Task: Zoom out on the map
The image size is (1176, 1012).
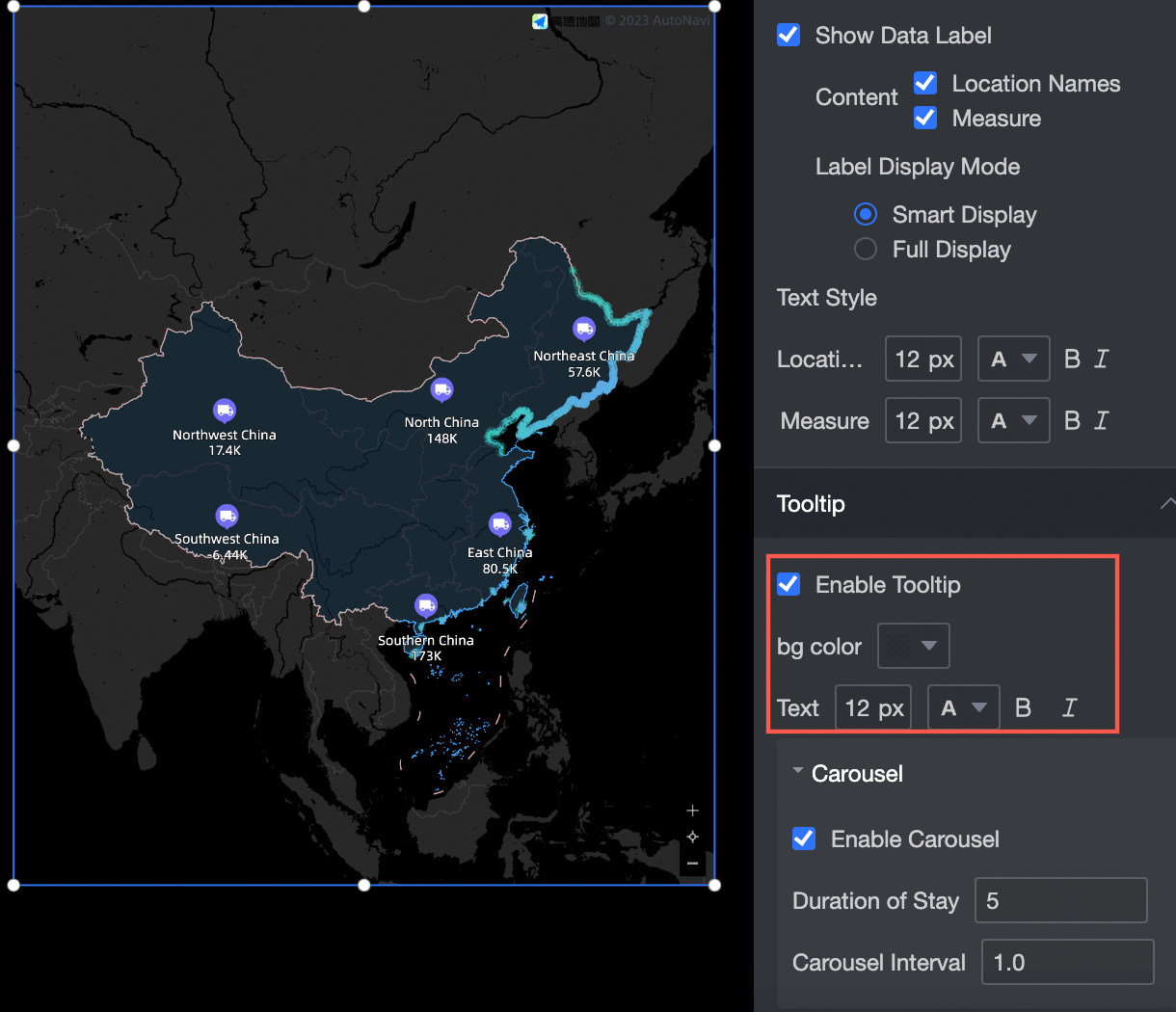Action: click(692, 864)
